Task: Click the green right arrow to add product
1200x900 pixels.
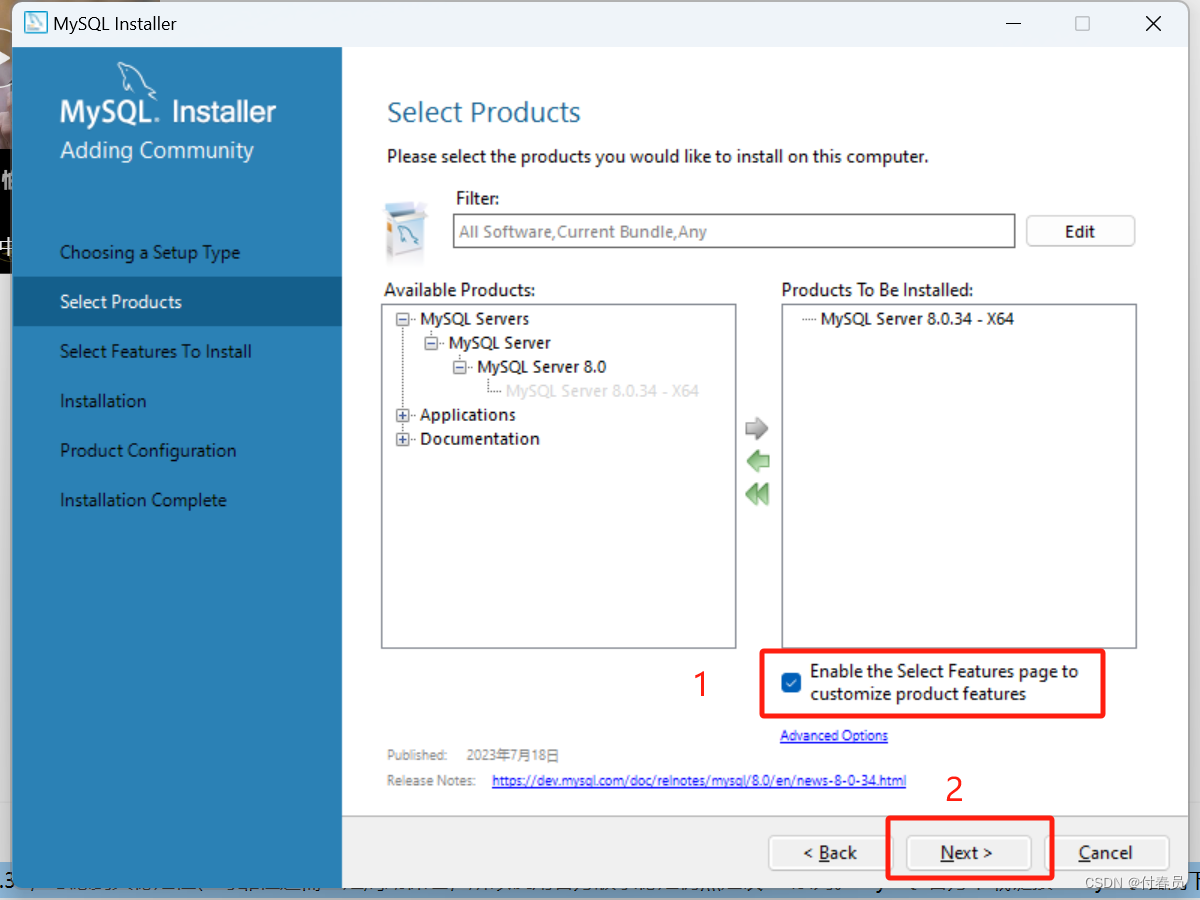Action: tap(757, 428)
